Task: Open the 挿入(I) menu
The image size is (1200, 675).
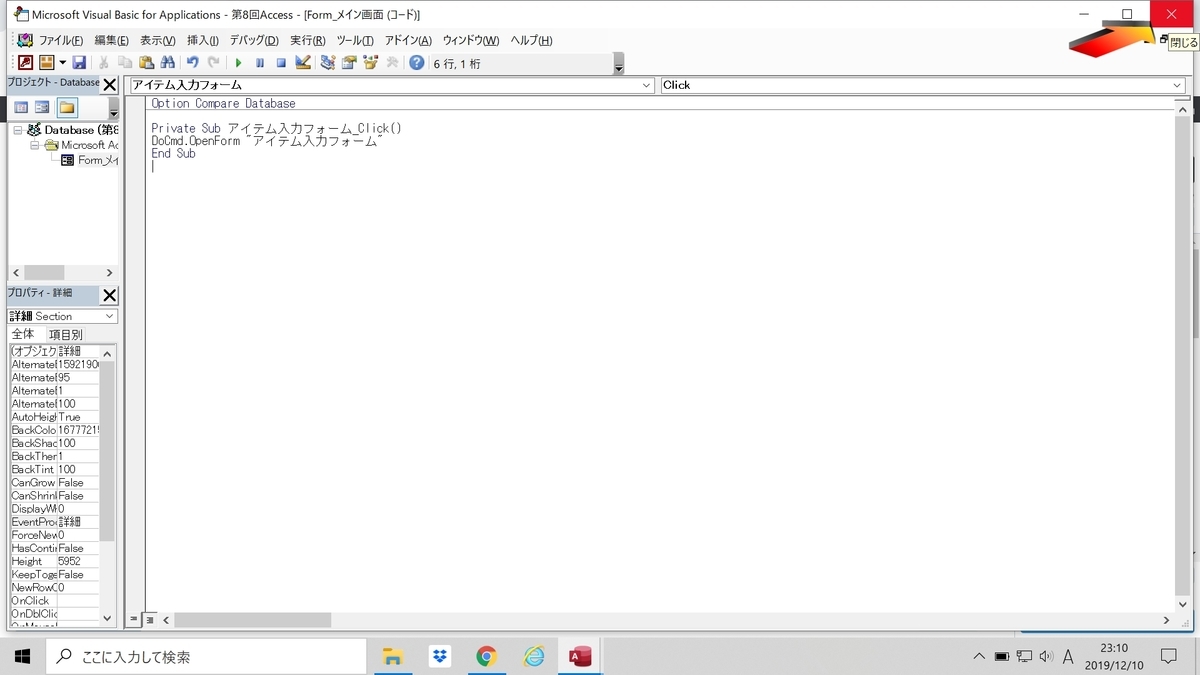Action: pyautogui.click(x=202, y=40)
